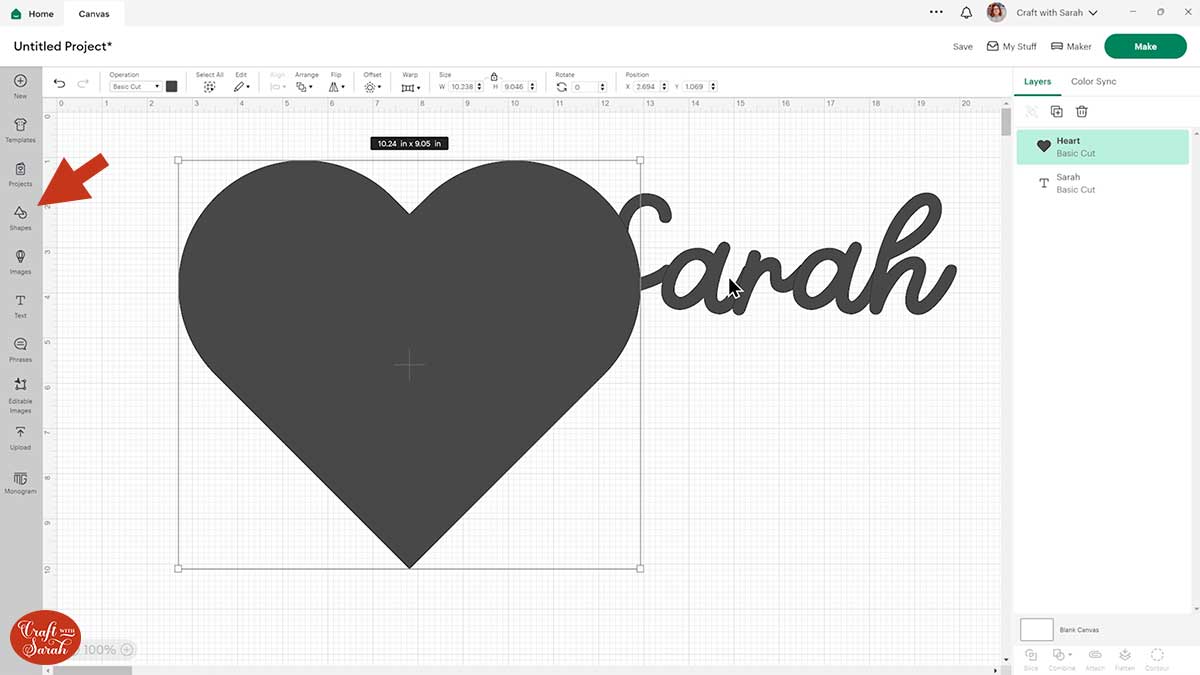The height and width of the screenshot is (675, 1200).
Task: Open the Phrases panel
Action: (19, 348)
